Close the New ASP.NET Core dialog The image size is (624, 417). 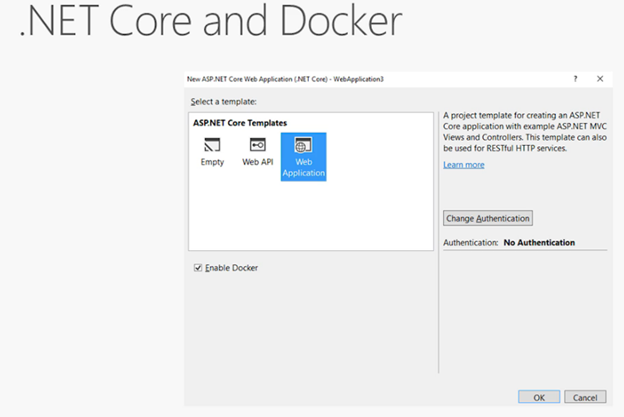[x=600, y=79]
